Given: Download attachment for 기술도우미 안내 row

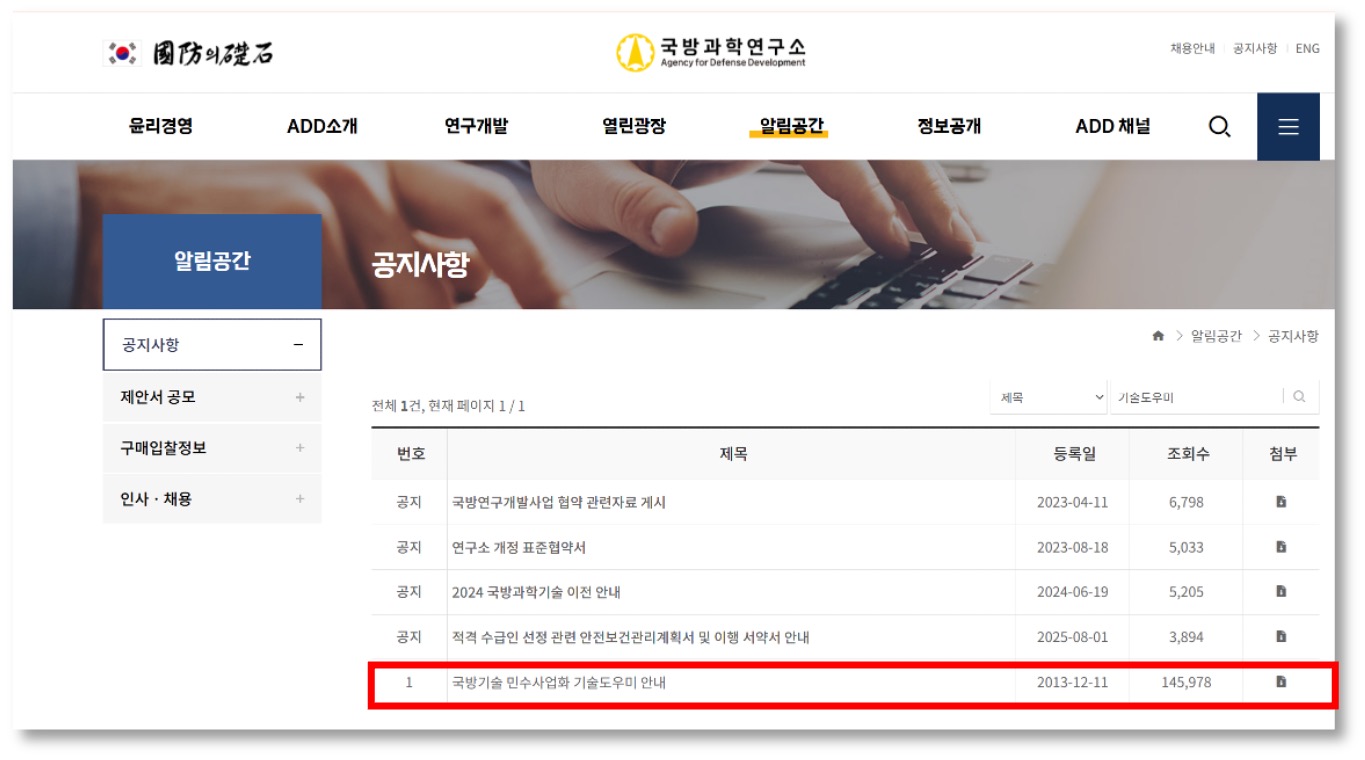Looking at the screenshot, I should pos(1281,682).
